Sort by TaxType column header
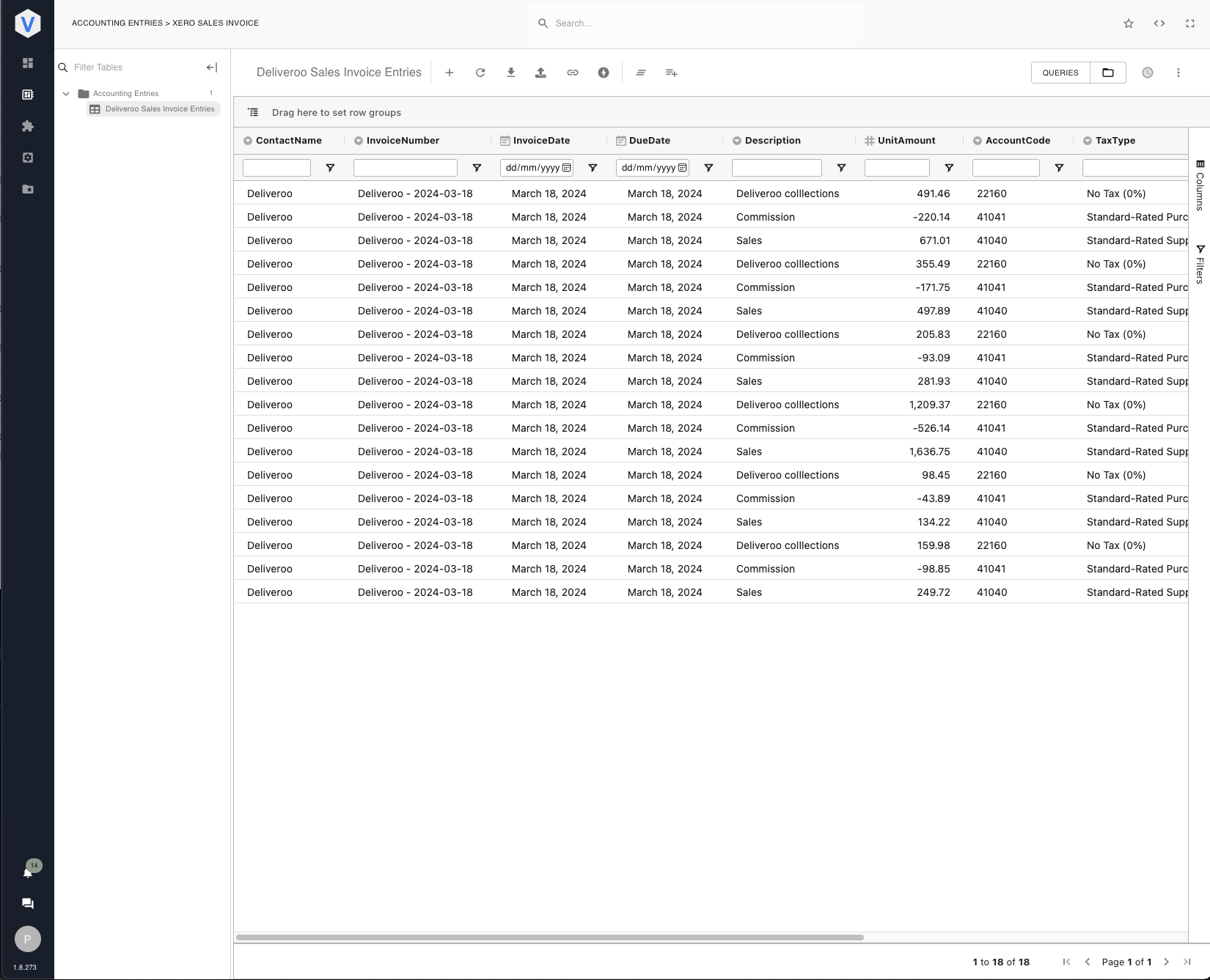The width and height of the screenshot is (1210, 980). click(x=1115, y=141)
